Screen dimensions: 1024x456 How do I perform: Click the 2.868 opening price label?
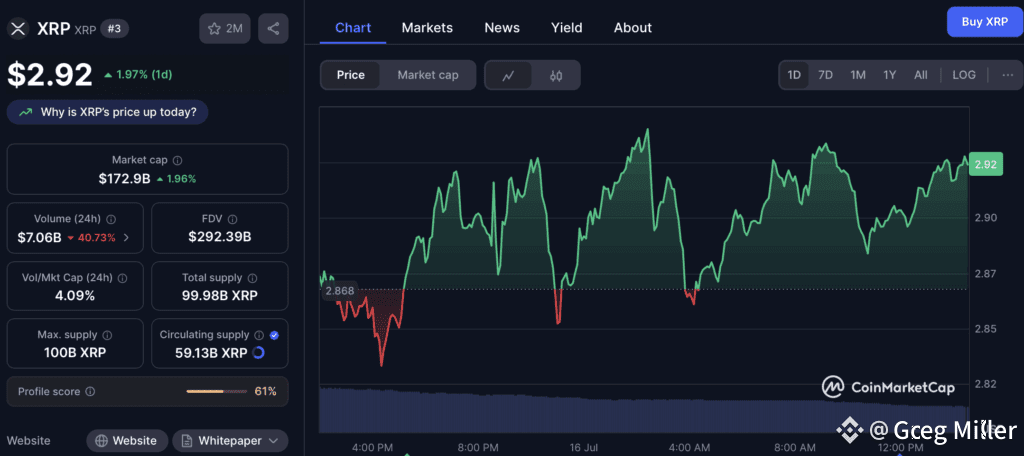coord(340,291)
